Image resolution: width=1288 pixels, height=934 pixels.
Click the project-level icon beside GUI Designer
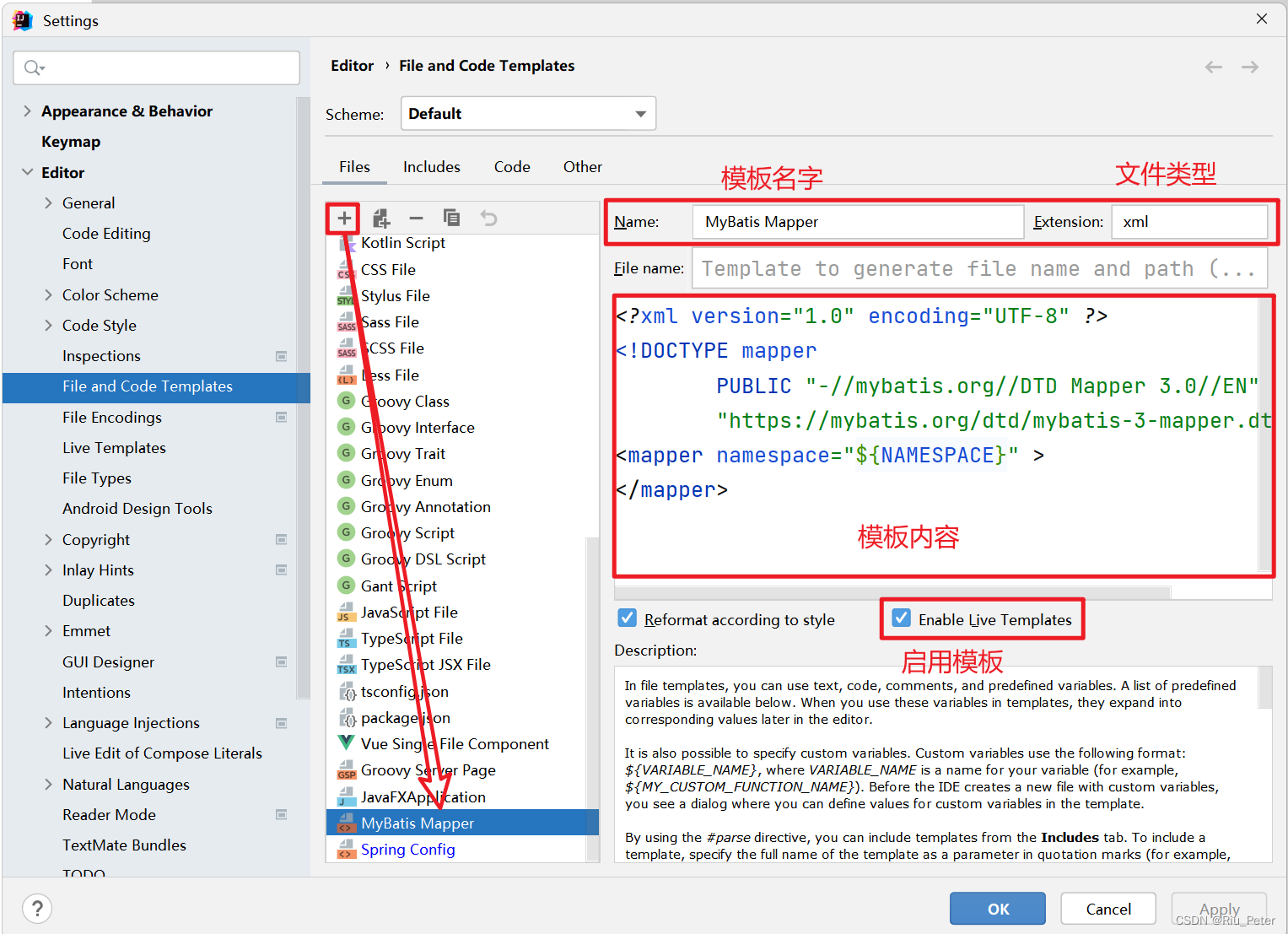(282, 662)
